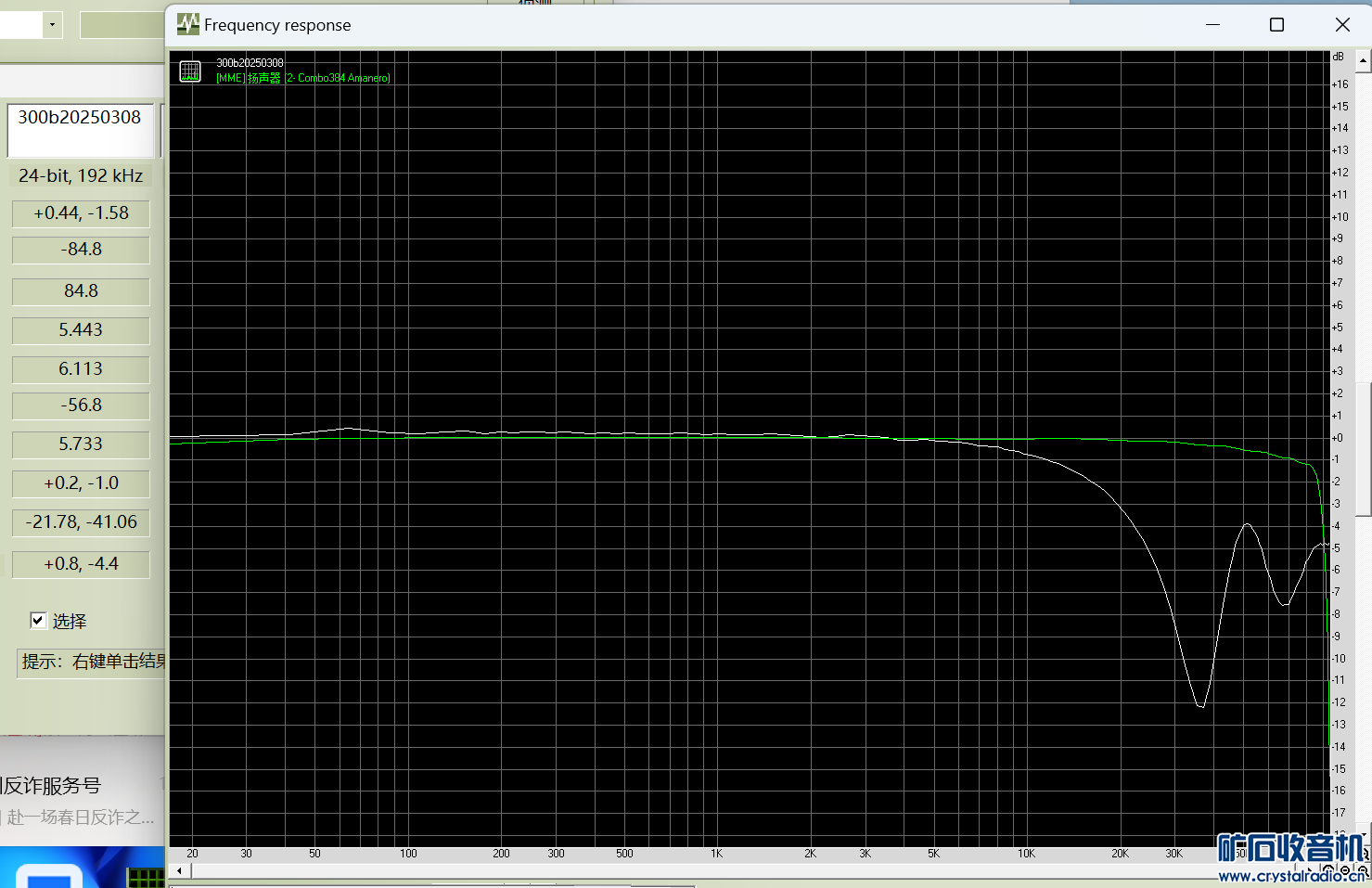This screenshot has width=1372, height=888.
Task: Click the vertical scrollbar thumb beside the dB axis
Action: click(1363, 449)
